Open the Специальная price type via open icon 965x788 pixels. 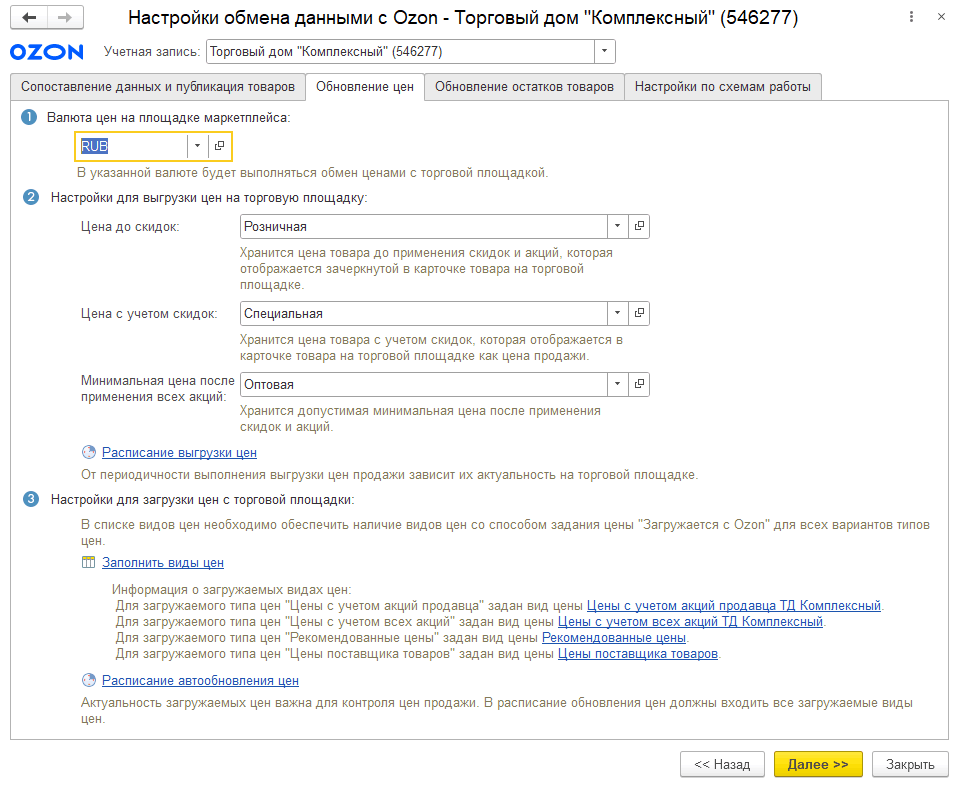click(x=639, y=313)
